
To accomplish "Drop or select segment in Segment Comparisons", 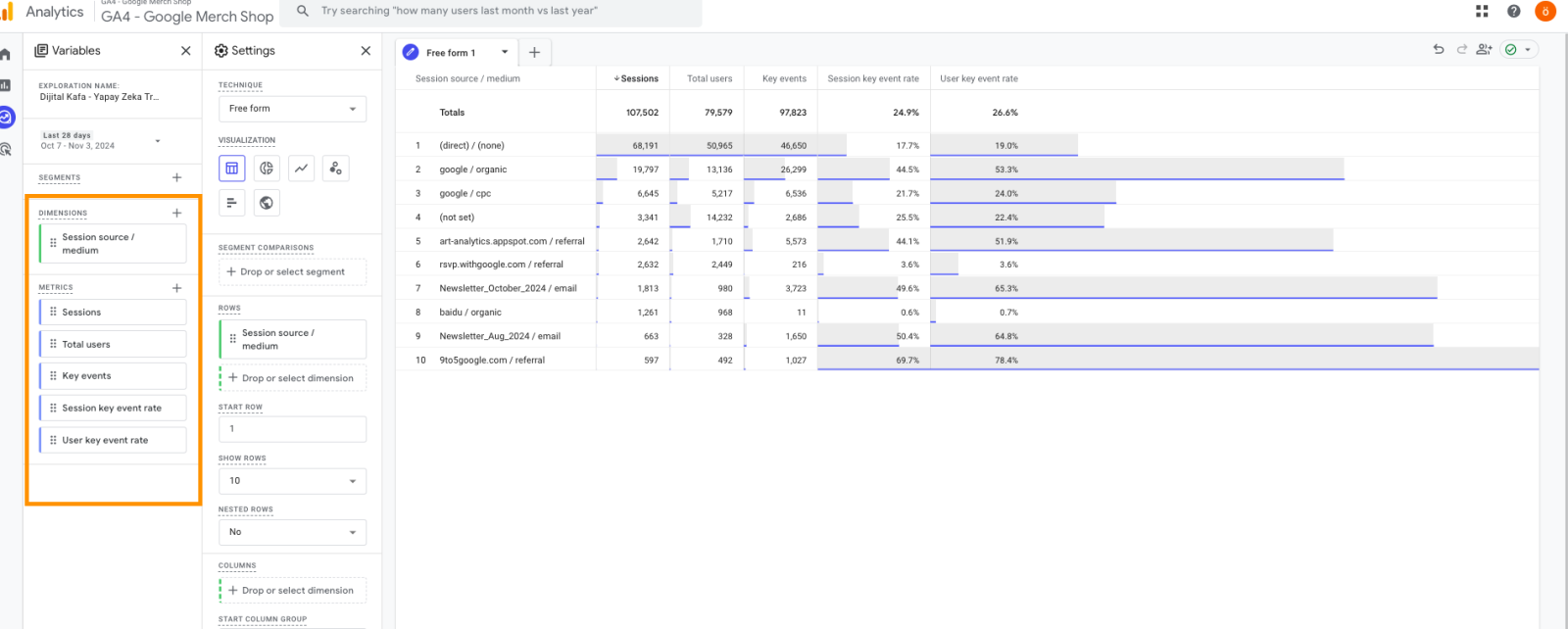I will (292, 272).
